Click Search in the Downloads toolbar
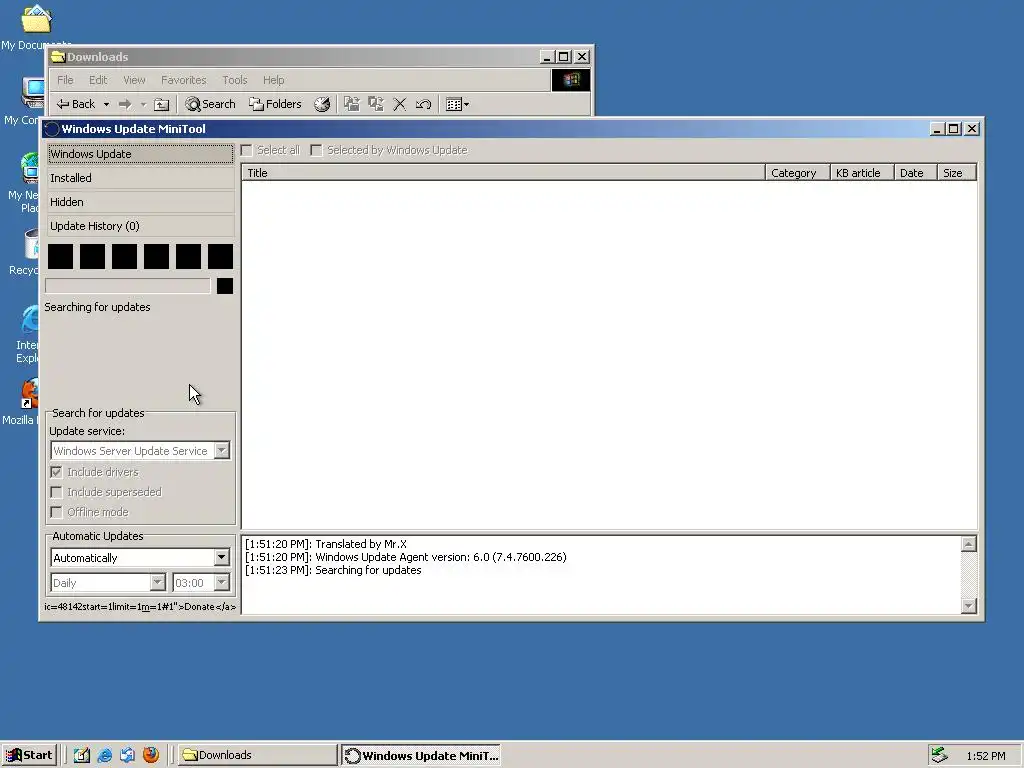 (210, 104)
